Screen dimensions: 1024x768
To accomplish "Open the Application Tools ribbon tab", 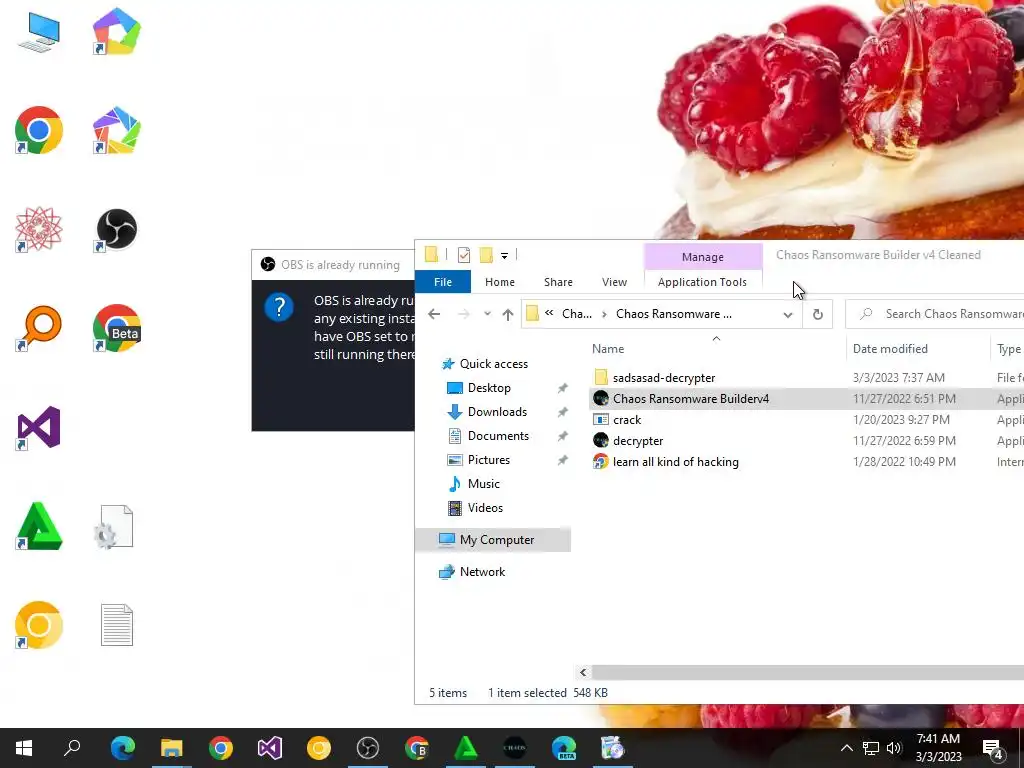I will click(702, 282).
